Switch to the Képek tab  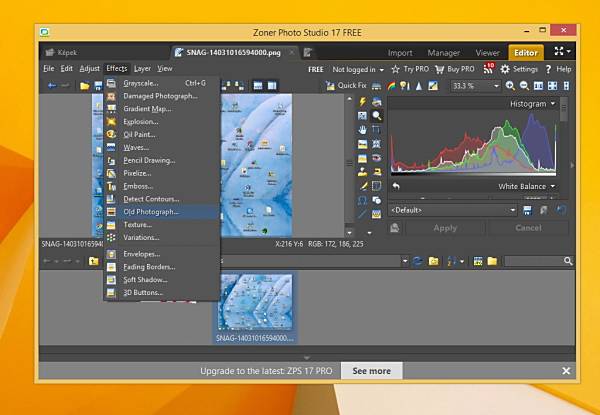pos(67,52)
